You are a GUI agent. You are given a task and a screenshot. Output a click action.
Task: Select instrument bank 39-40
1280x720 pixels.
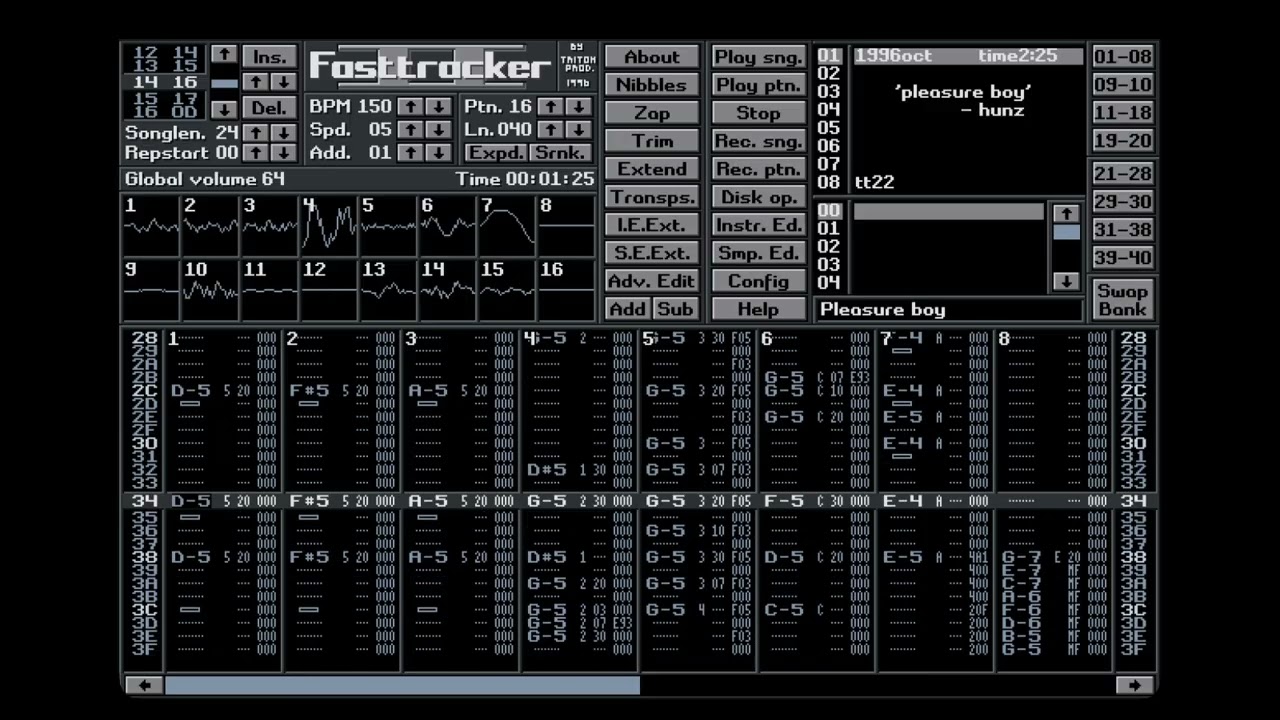pyautogui.click(x=1123, y=258)
